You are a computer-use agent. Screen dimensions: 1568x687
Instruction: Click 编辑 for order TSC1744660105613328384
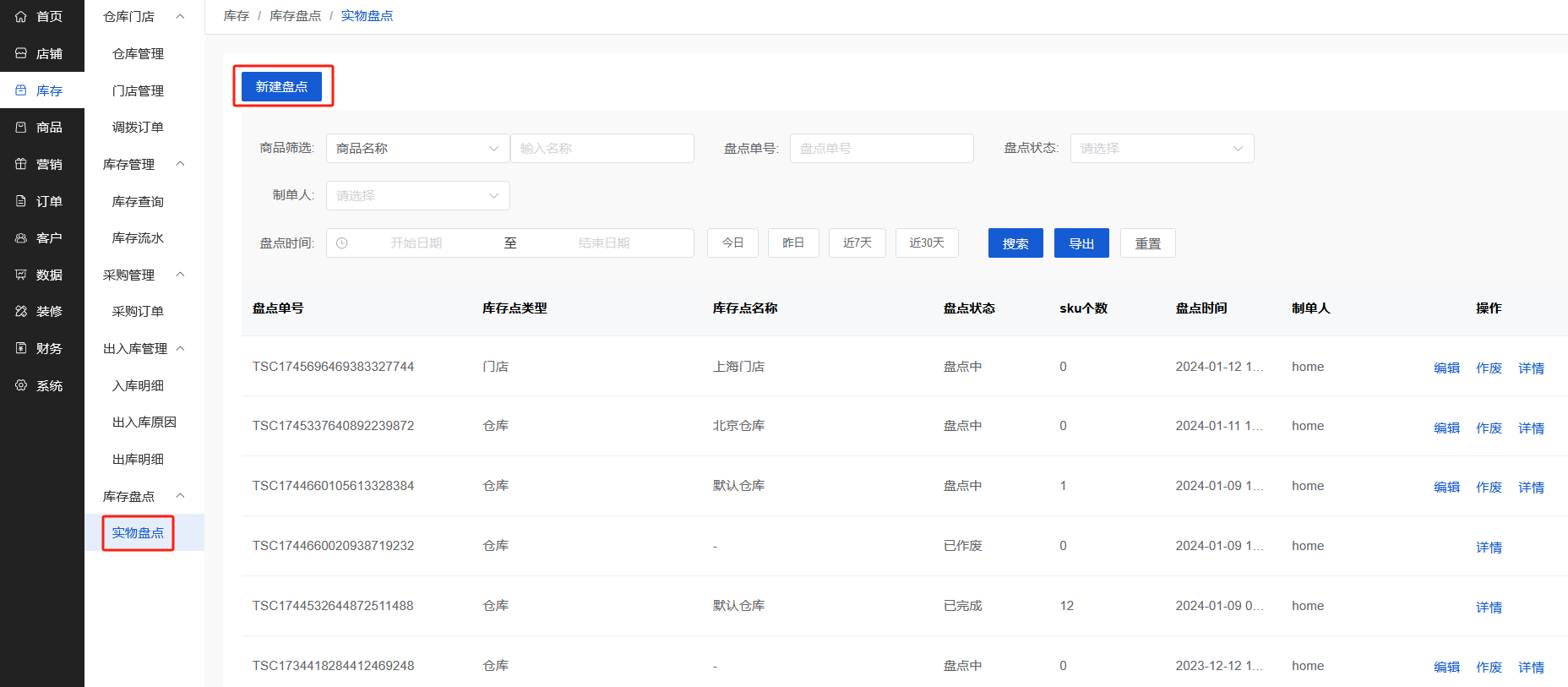pyautogui.click(x=1446, y=487)
